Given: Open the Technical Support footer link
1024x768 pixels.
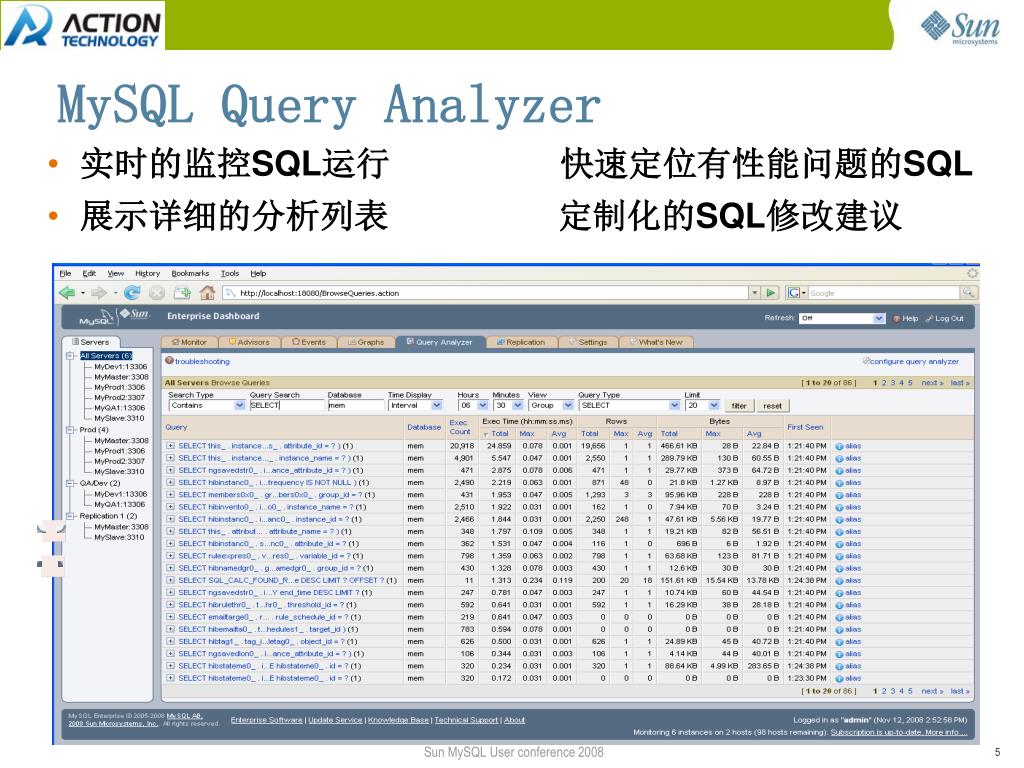Looking at the screenshot, I should point(466,720).
